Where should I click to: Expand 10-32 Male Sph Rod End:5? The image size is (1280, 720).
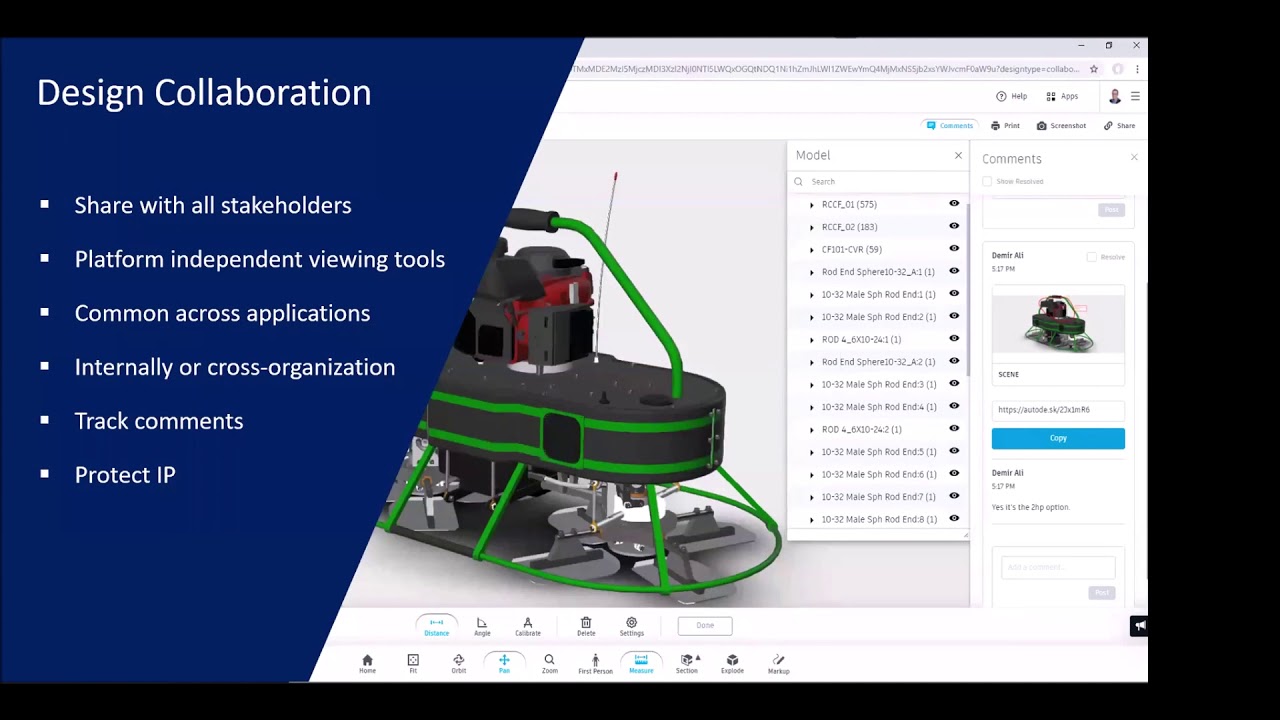coord(812,452)
